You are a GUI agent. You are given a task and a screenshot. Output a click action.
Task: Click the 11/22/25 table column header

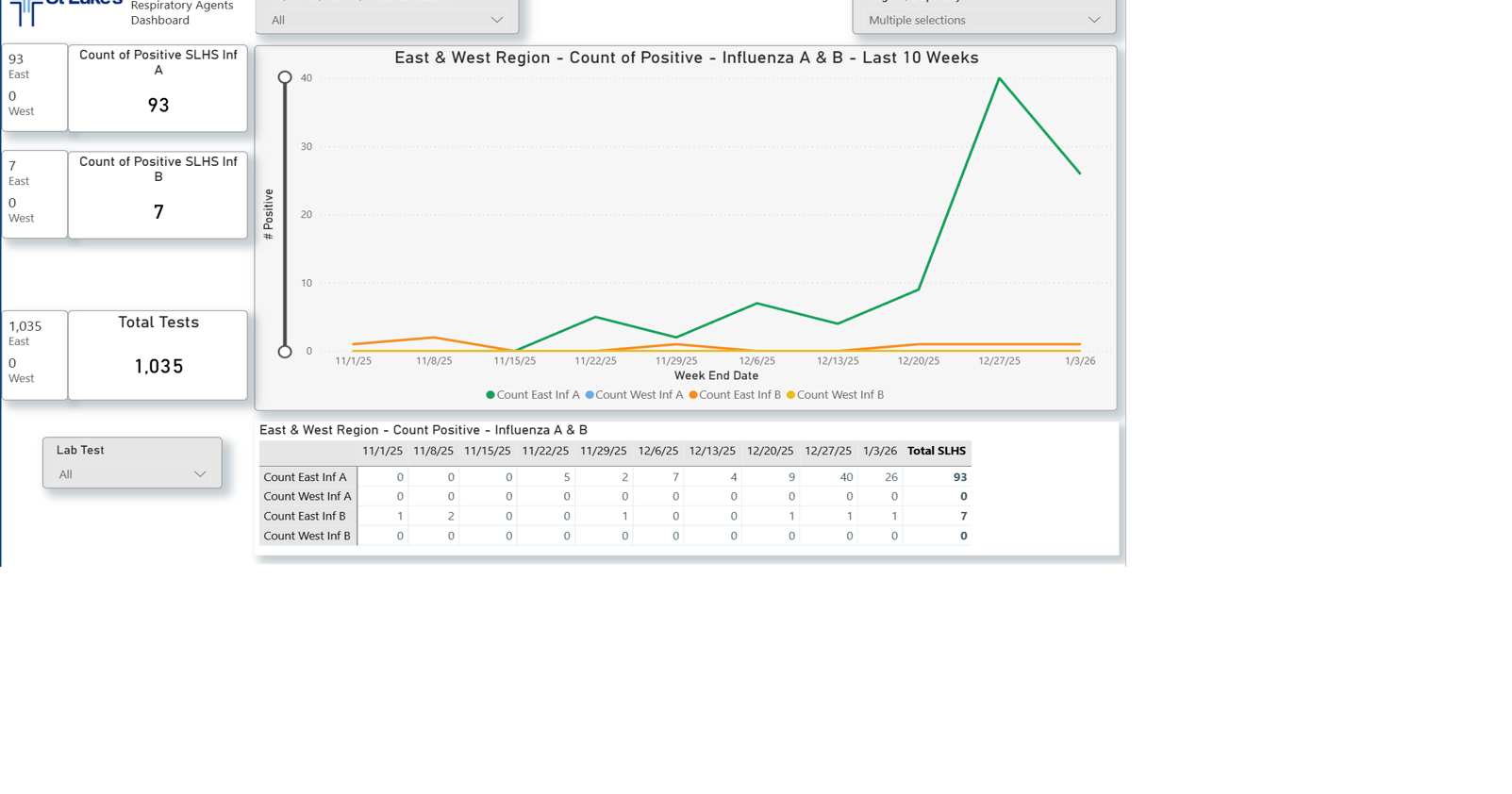click(x=545, y=452)
